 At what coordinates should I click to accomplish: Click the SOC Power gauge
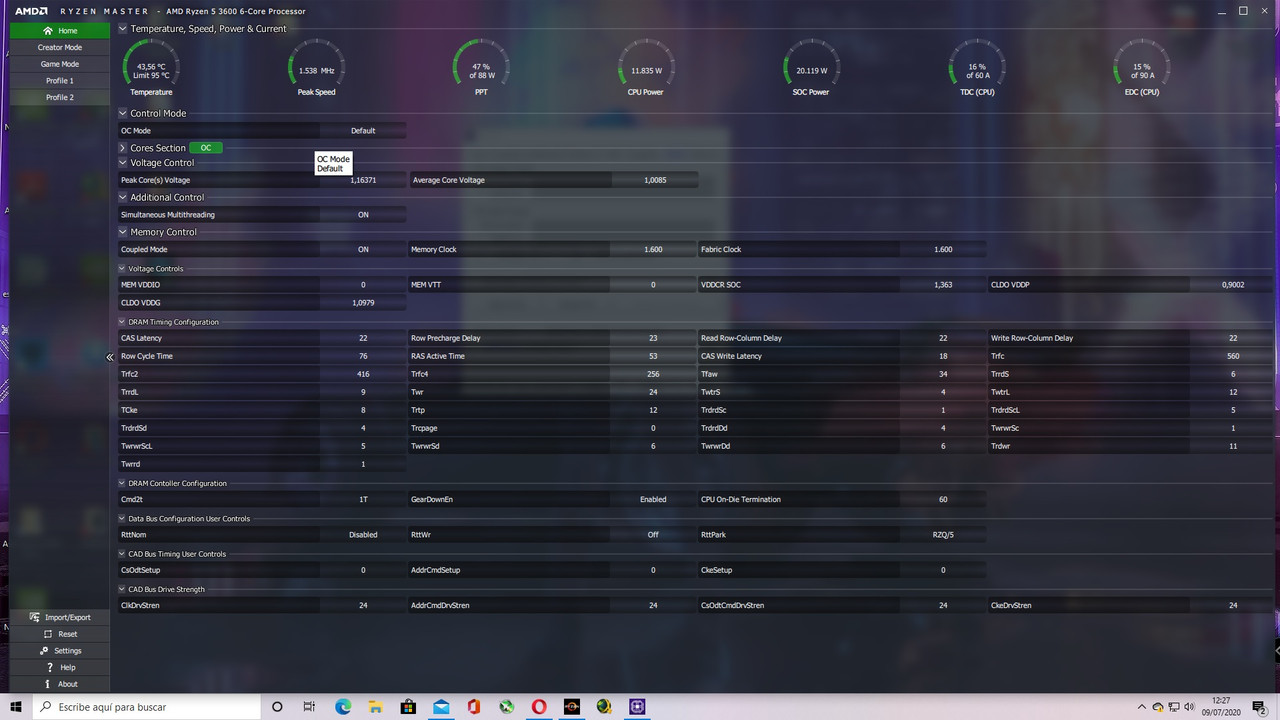(811, 68)
